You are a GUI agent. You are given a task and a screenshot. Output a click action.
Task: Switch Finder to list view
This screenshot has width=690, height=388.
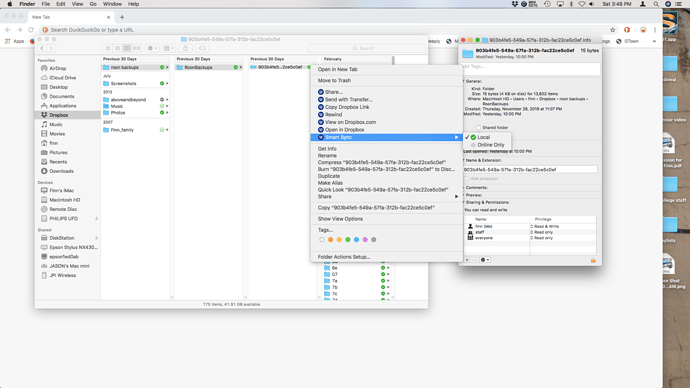tap(117, 48)
